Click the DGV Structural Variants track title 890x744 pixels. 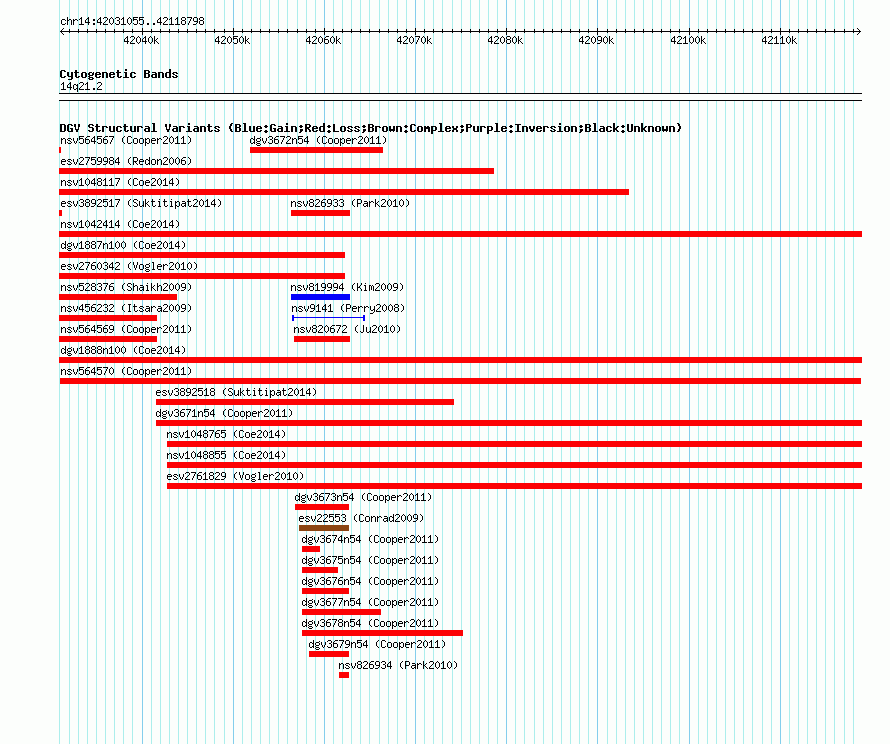371,128
